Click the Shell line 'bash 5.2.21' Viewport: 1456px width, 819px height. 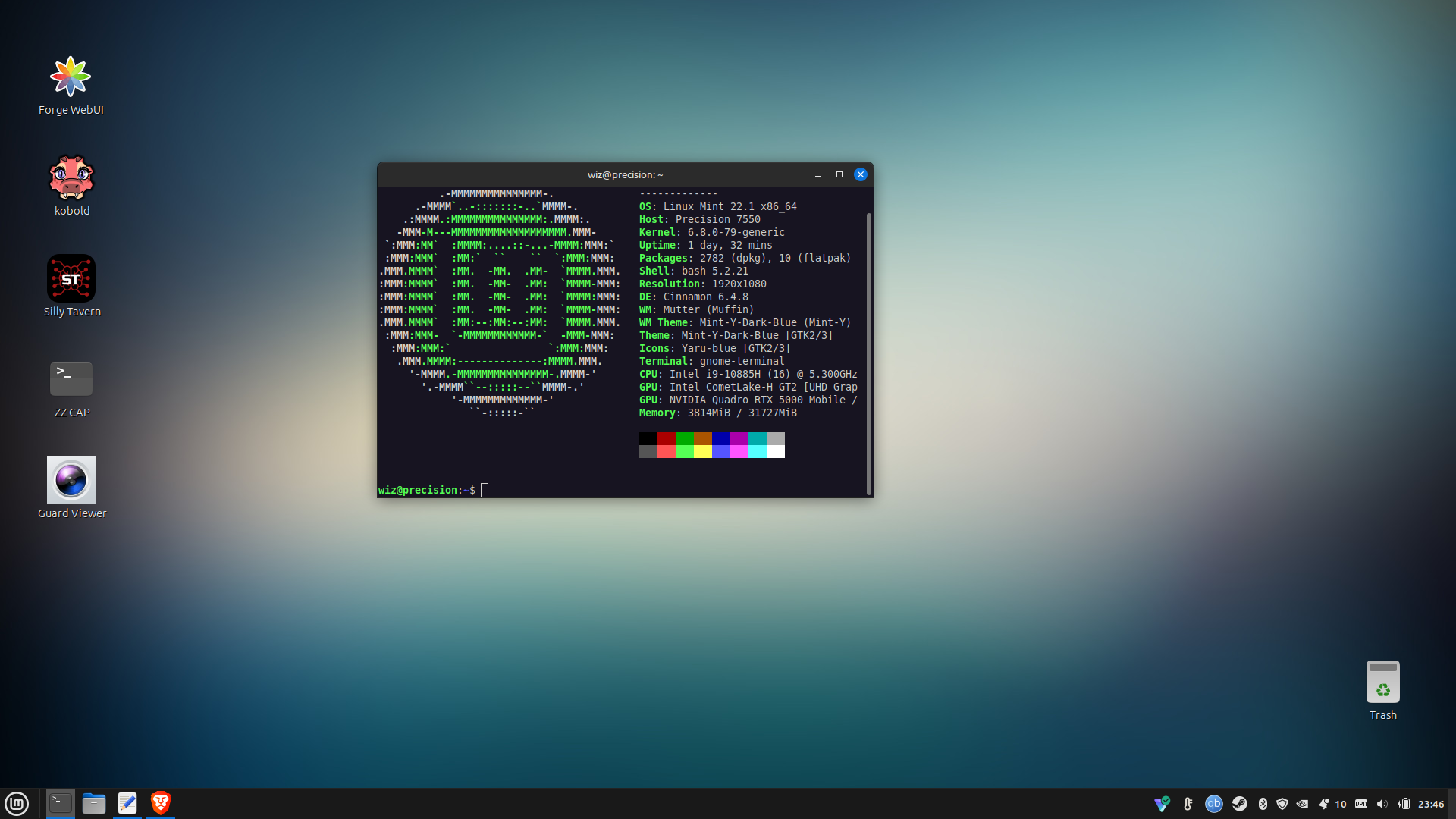tap(693, 271)
